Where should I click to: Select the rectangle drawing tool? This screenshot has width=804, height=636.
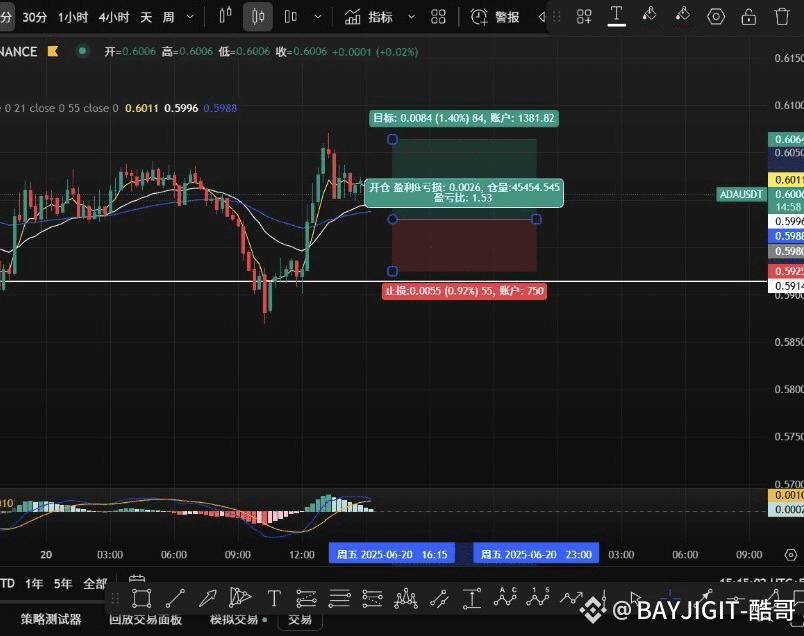(142, 598)
